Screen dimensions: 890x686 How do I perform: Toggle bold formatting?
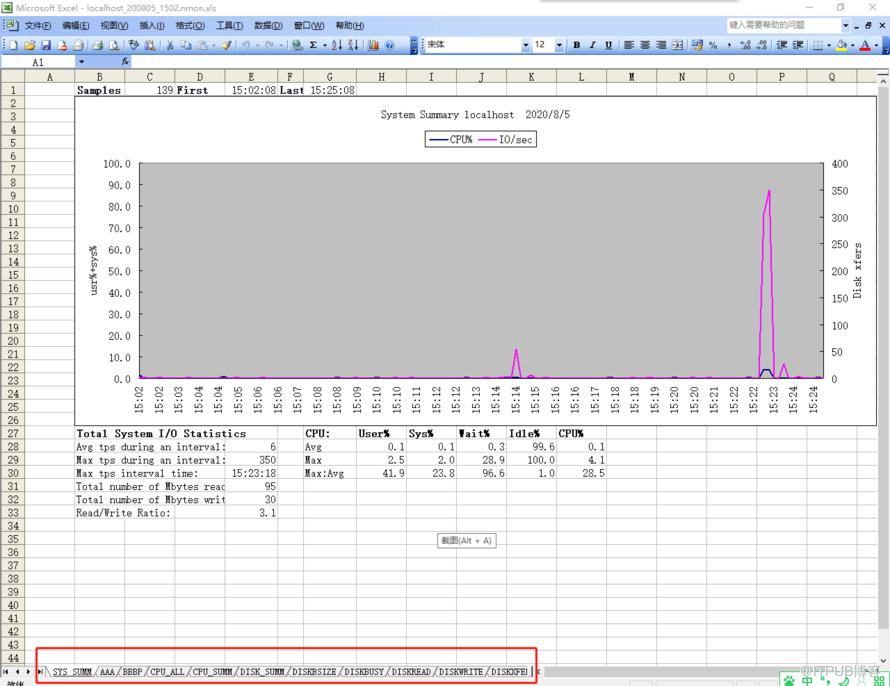[x=577, y=45]
